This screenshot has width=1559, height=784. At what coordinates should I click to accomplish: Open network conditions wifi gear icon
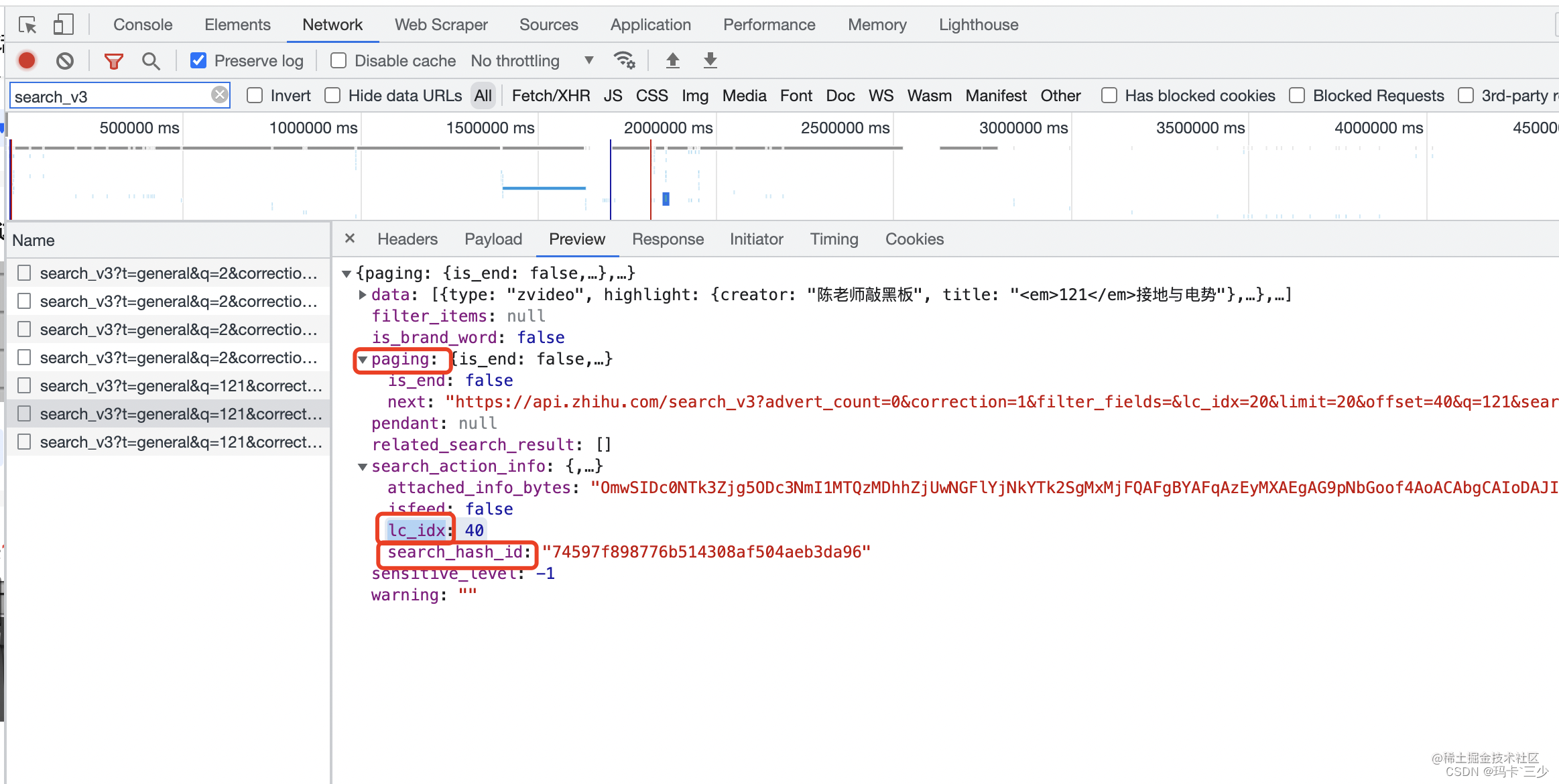click(624, 60)
